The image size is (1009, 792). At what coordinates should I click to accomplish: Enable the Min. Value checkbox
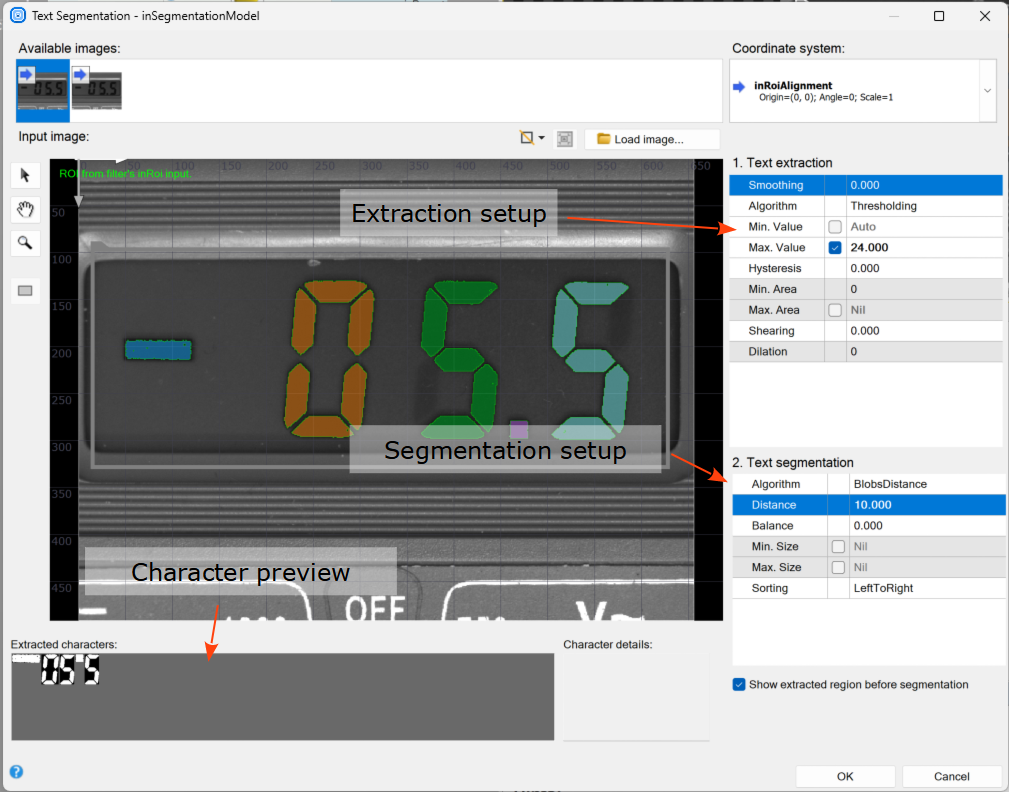pos(835,227)
